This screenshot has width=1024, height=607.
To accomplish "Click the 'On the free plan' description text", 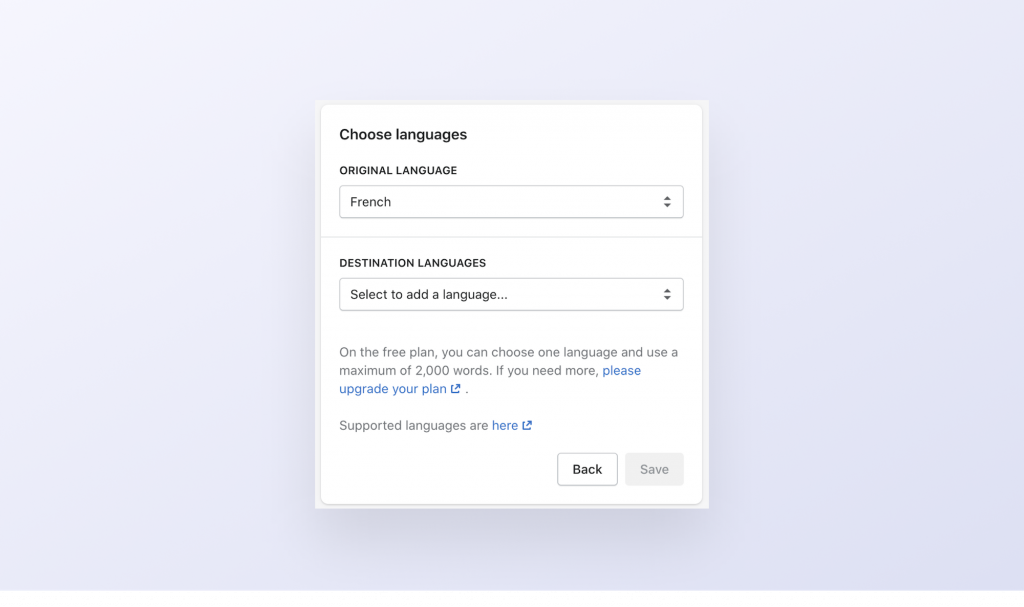I will 420,352.
